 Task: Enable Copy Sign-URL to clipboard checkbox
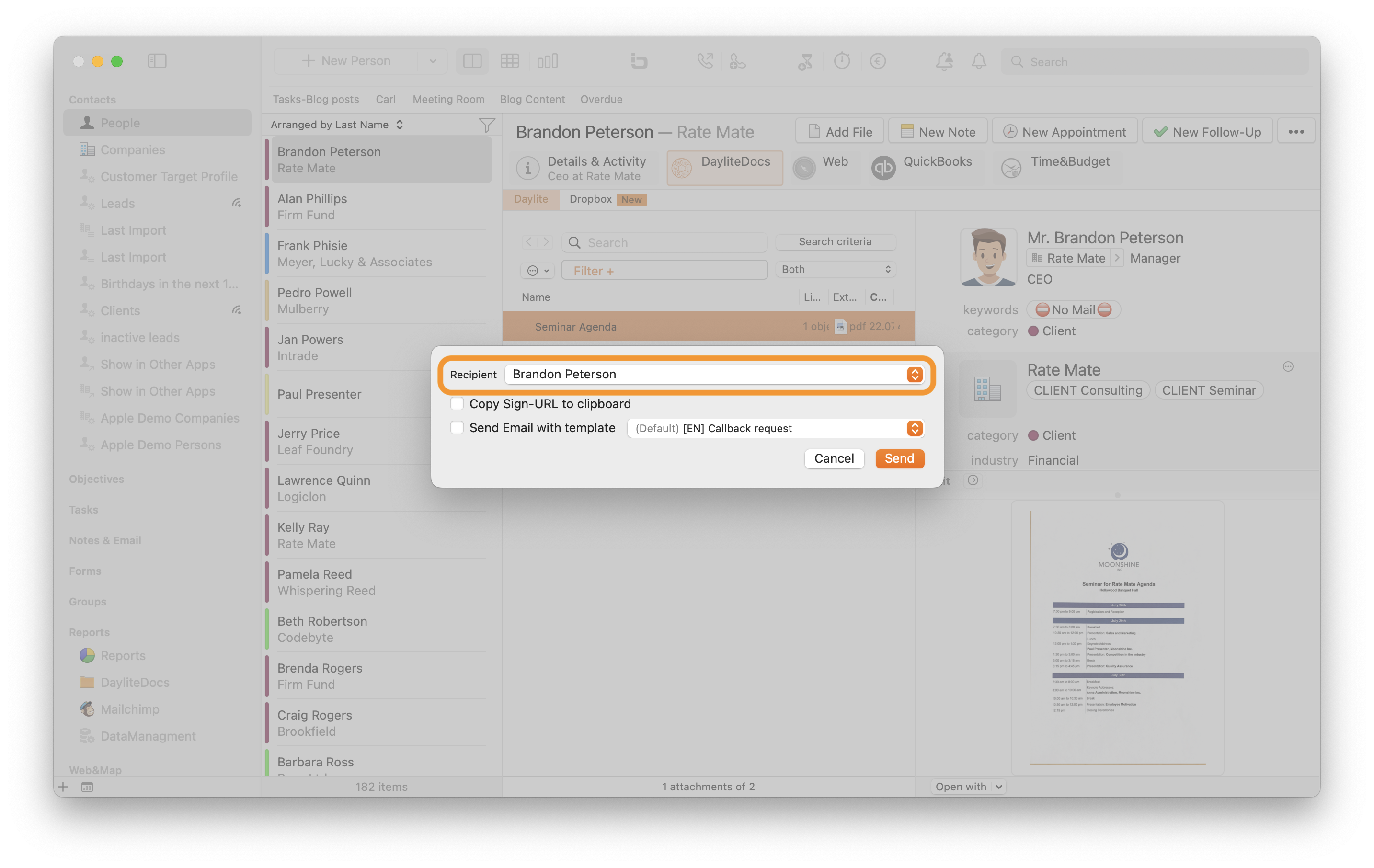tap(457, 403)
